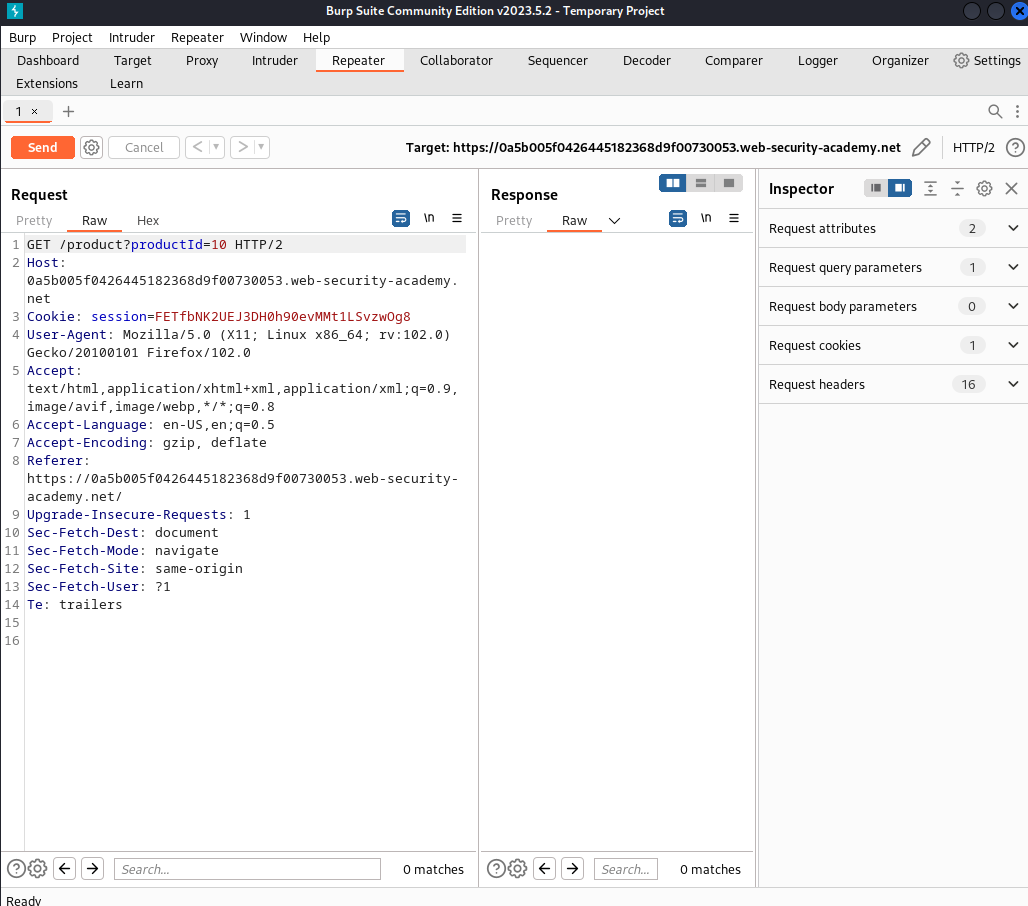Open the Help menu

(317, 37)
